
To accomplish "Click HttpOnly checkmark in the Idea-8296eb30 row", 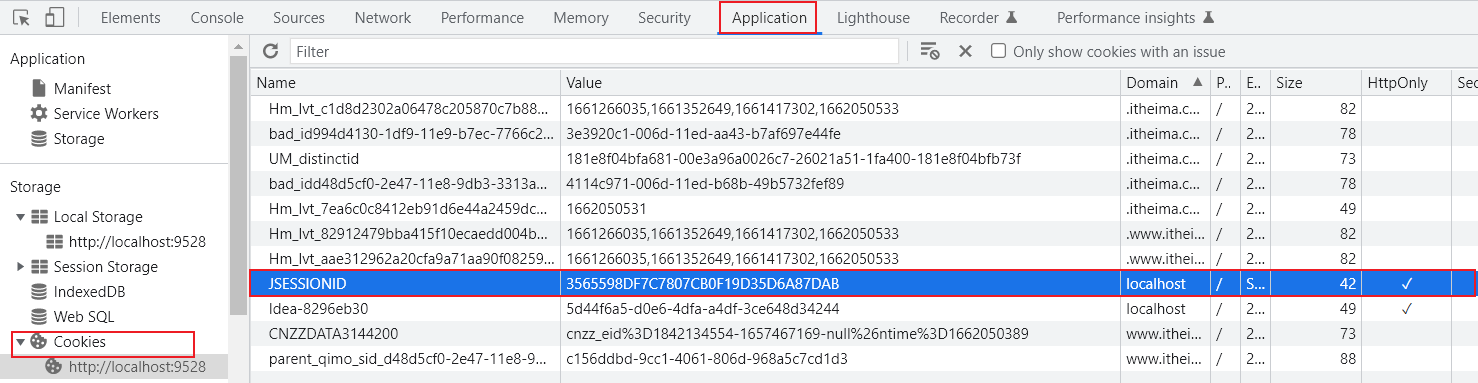I will pyautogui.click(x=1406, y=309).
